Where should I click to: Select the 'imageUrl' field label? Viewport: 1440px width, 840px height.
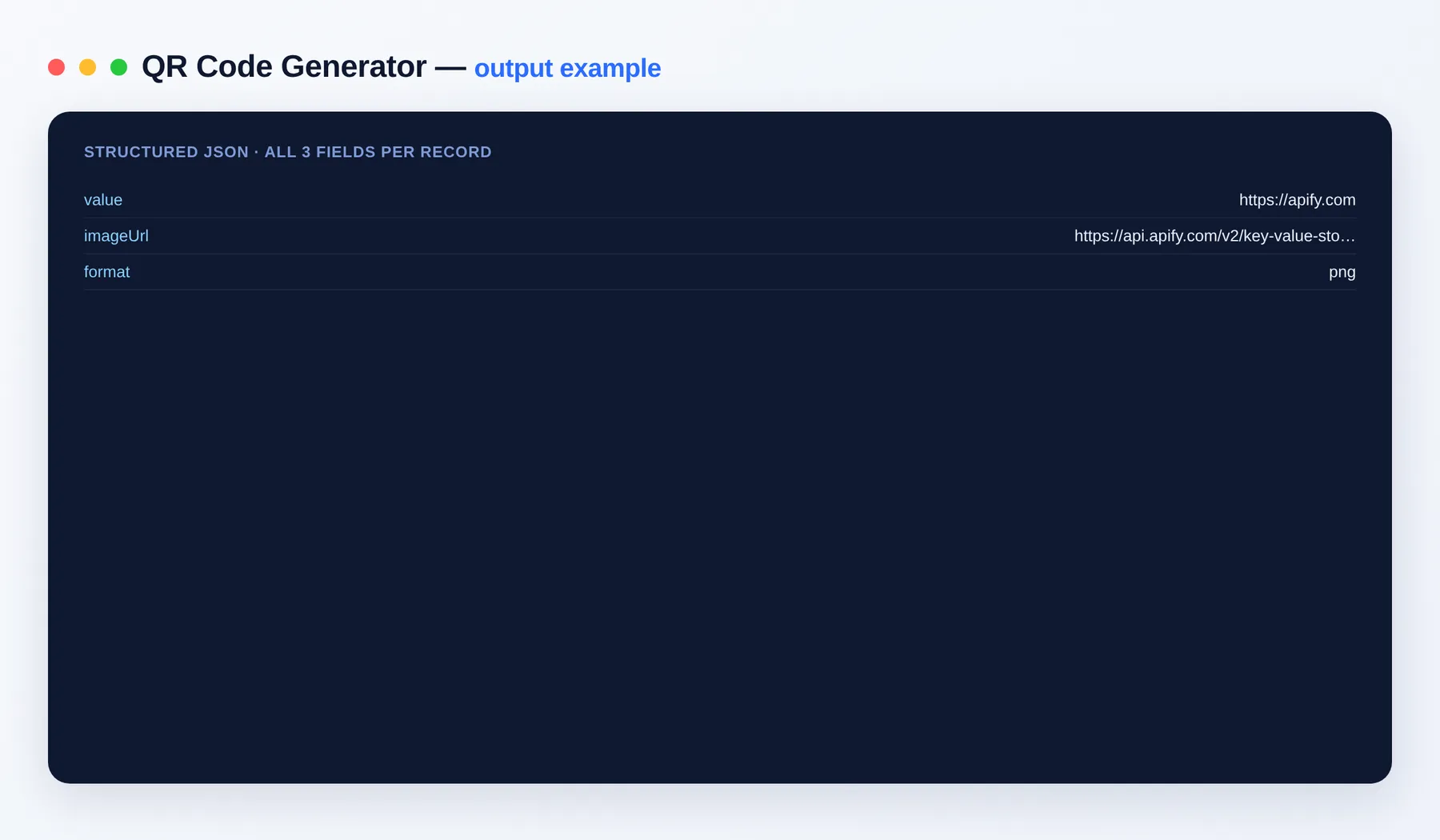116,236
